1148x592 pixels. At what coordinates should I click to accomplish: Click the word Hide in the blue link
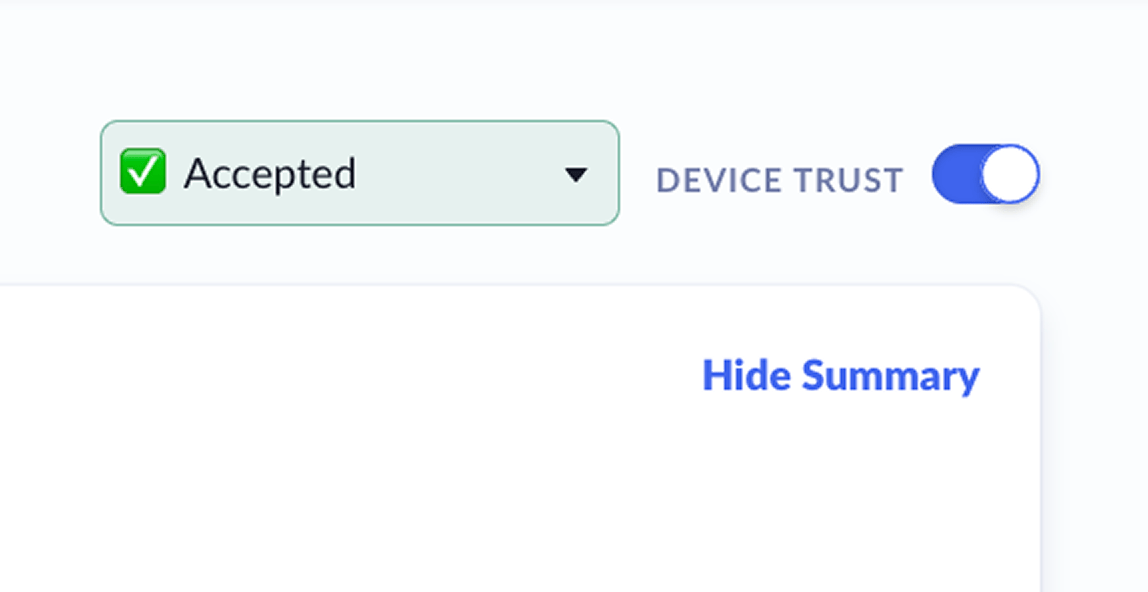pos(746,375)
